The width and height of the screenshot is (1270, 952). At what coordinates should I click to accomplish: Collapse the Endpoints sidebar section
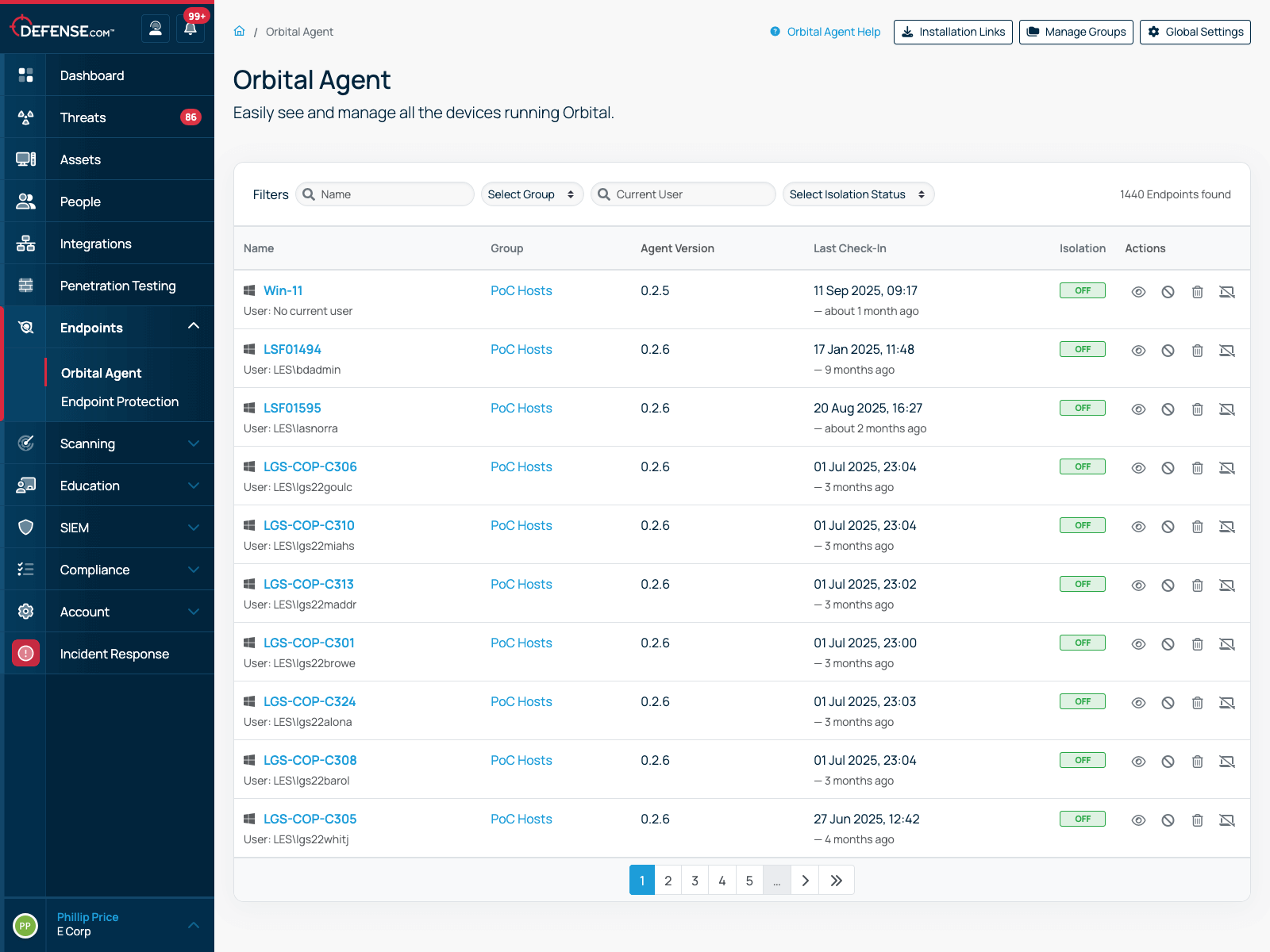[193, 326]
